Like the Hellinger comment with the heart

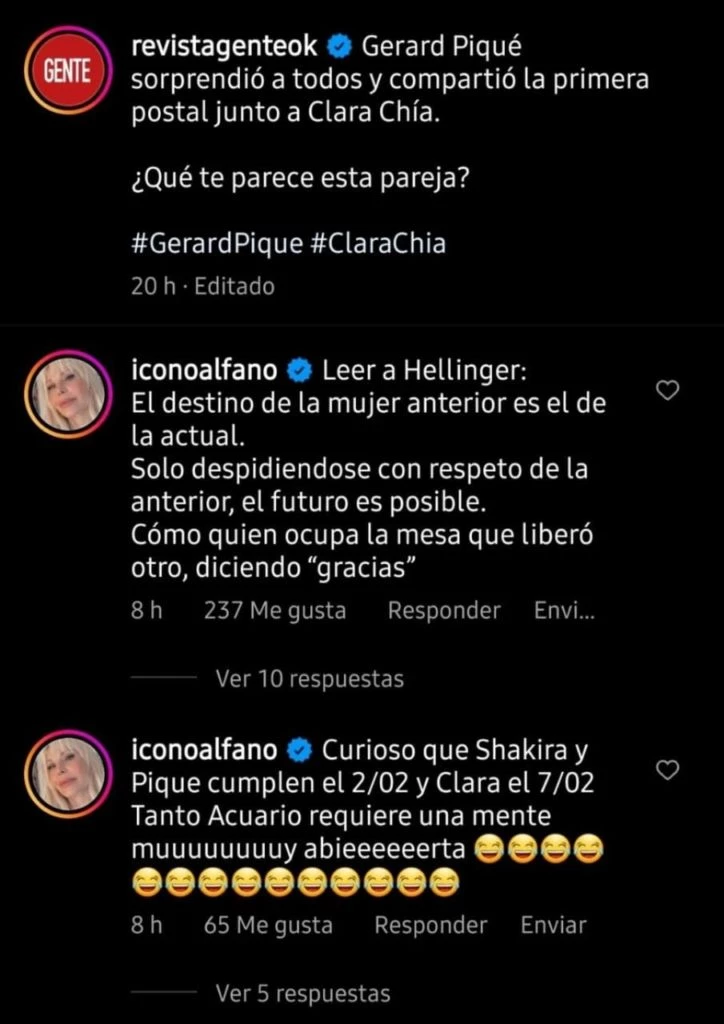pyautogui.click(x=667, y=391)
